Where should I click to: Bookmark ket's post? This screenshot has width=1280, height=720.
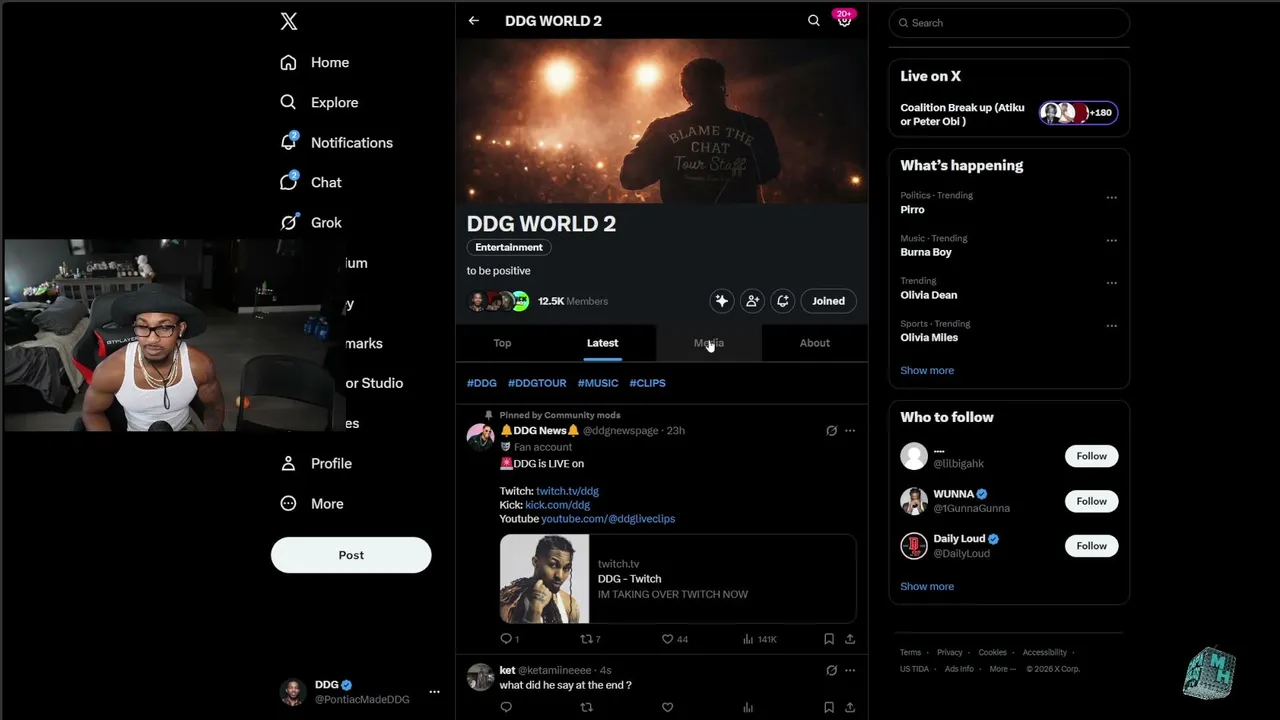829,707
